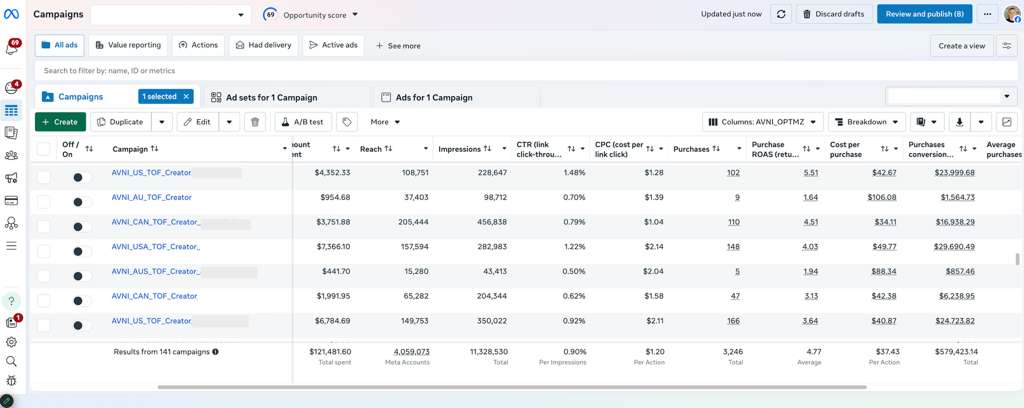Image resolution: width=1024 pixels, height=408 pixels.
Task: Open the business hierarchy icon in sidebar
Action: (11, 223)
